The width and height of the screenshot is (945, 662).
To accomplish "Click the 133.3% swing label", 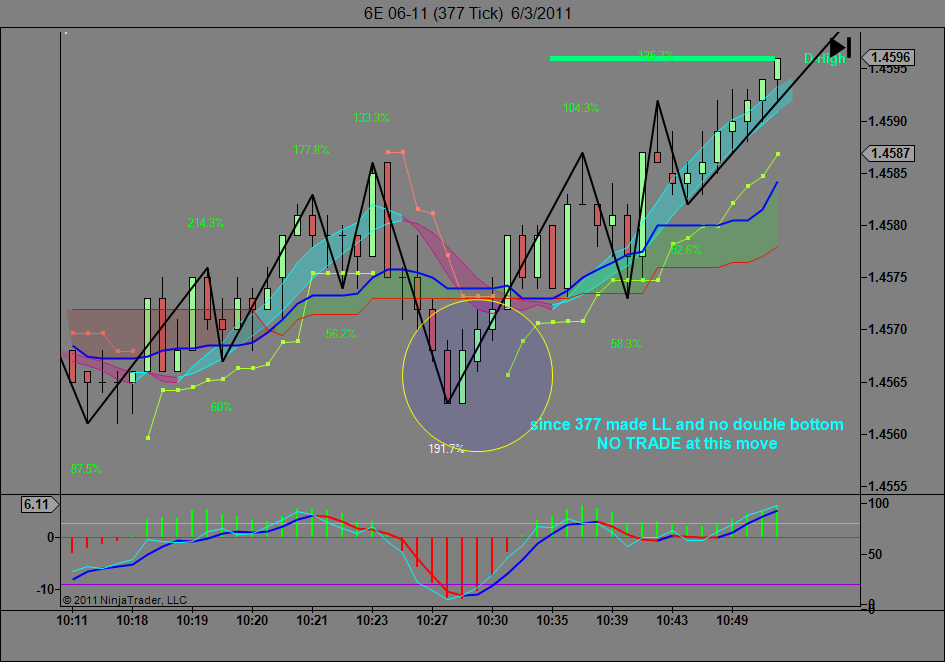I will pos(371,118).
